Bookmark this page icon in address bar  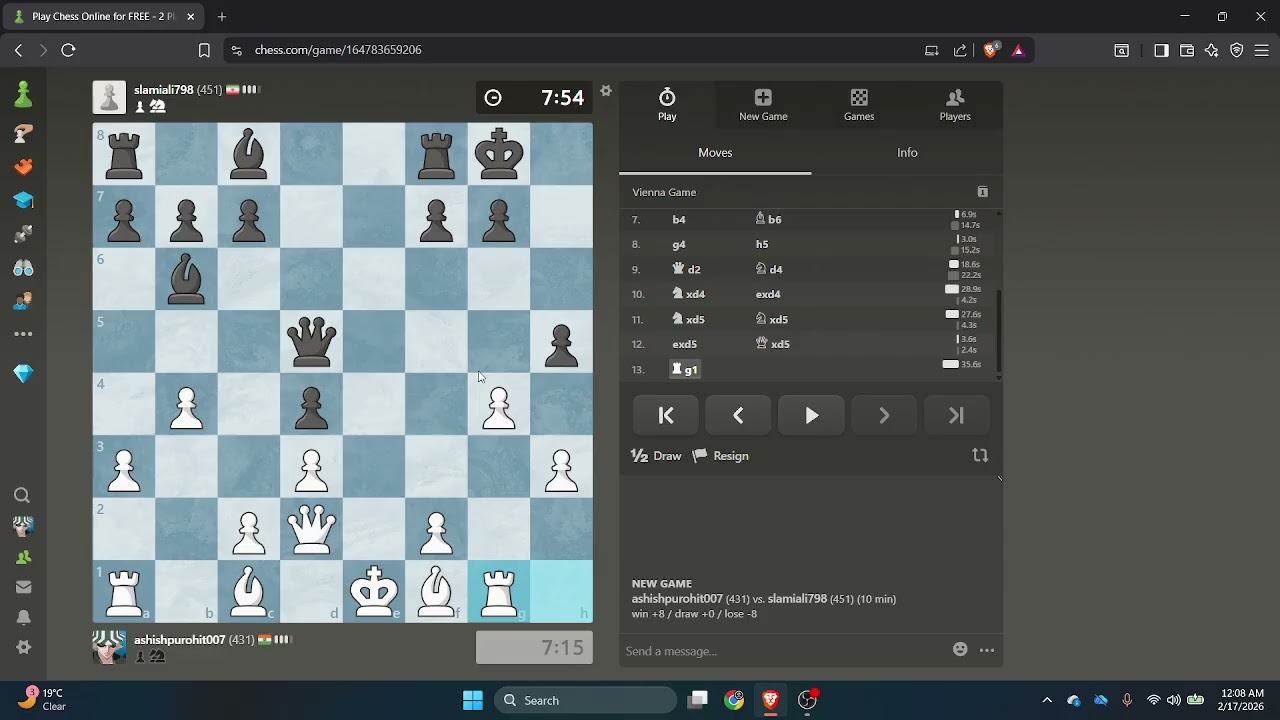[x=204, y=50]
